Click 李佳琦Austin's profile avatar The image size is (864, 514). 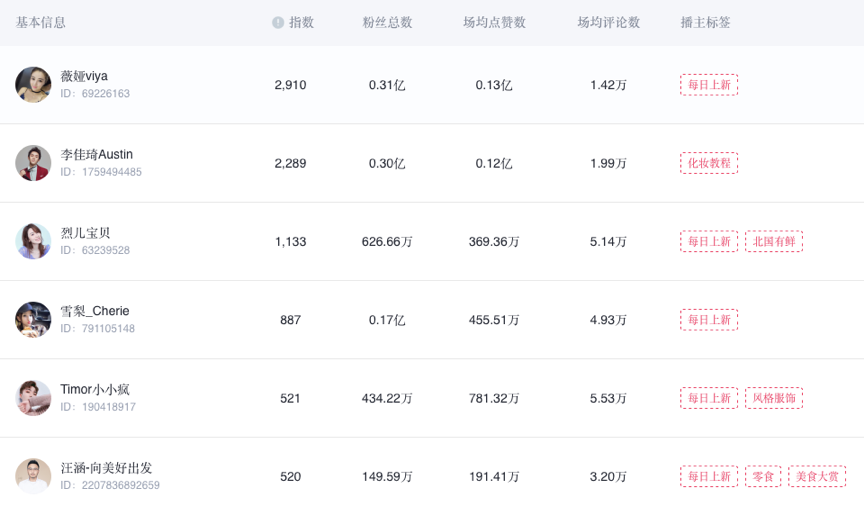pos(33,163)
